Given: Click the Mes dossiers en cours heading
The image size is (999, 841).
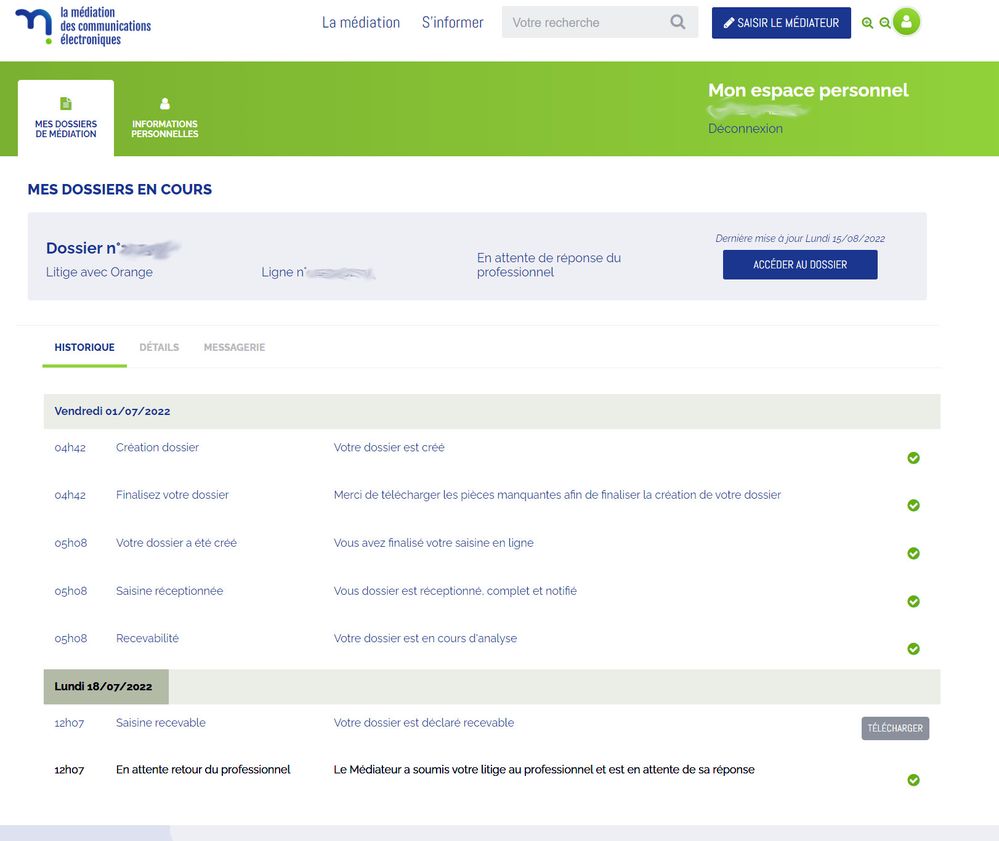Looking at the screenshot, I should pos(120,189).
